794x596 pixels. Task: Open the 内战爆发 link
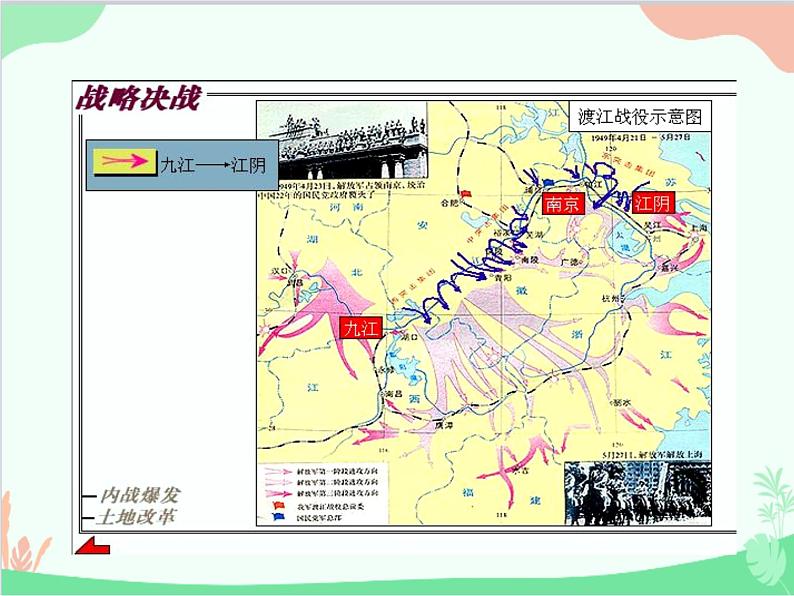[x=139, y=495]
